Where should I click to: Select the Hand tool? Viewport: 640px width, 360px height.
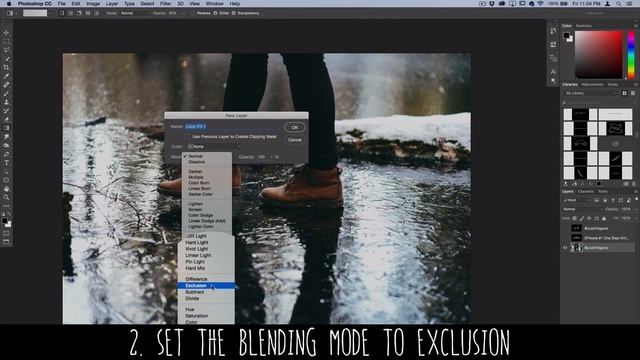click(x=6, y=189)
